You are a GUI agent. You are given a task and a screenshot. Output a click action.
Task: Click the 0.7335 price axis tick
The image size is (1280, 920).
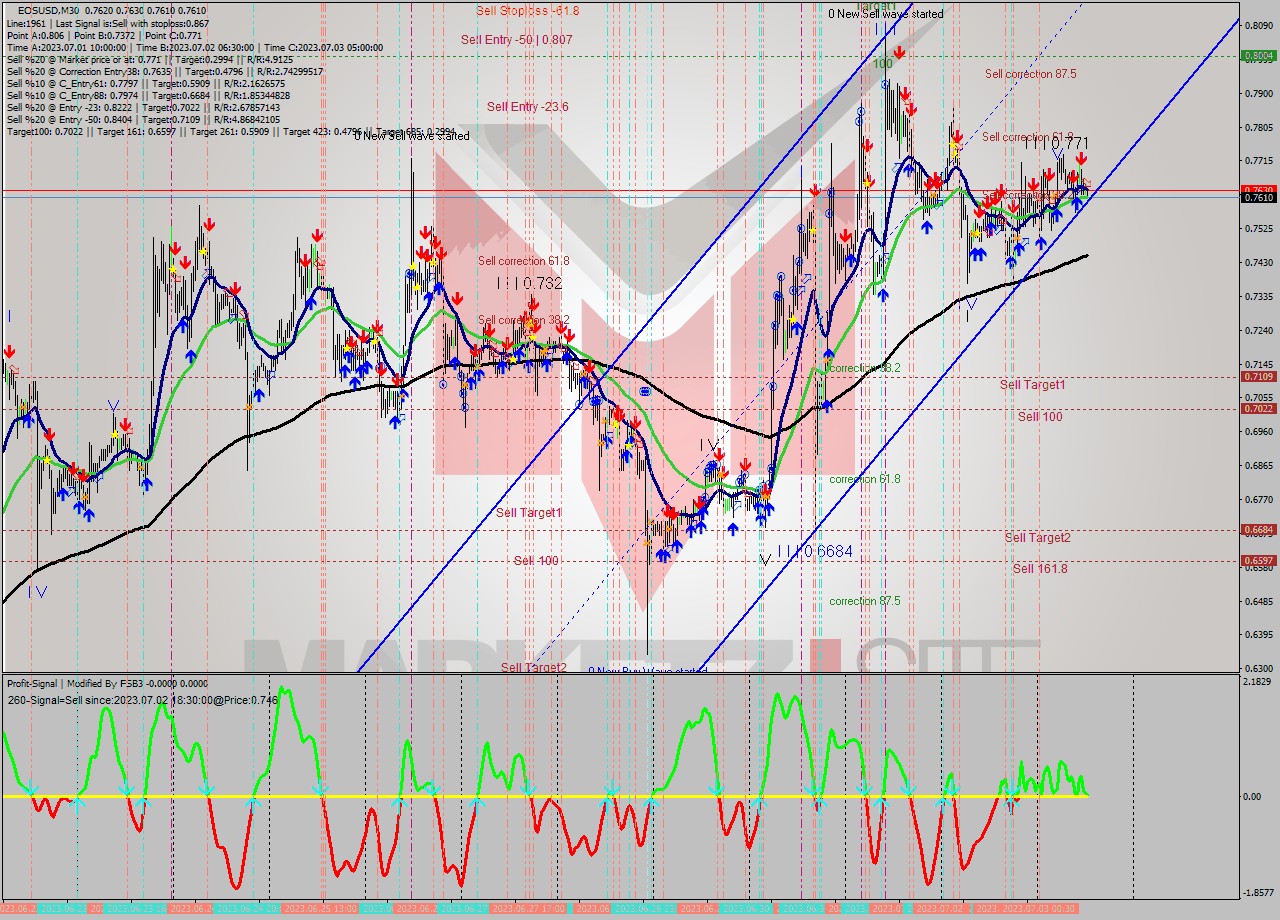(1258, 296)
